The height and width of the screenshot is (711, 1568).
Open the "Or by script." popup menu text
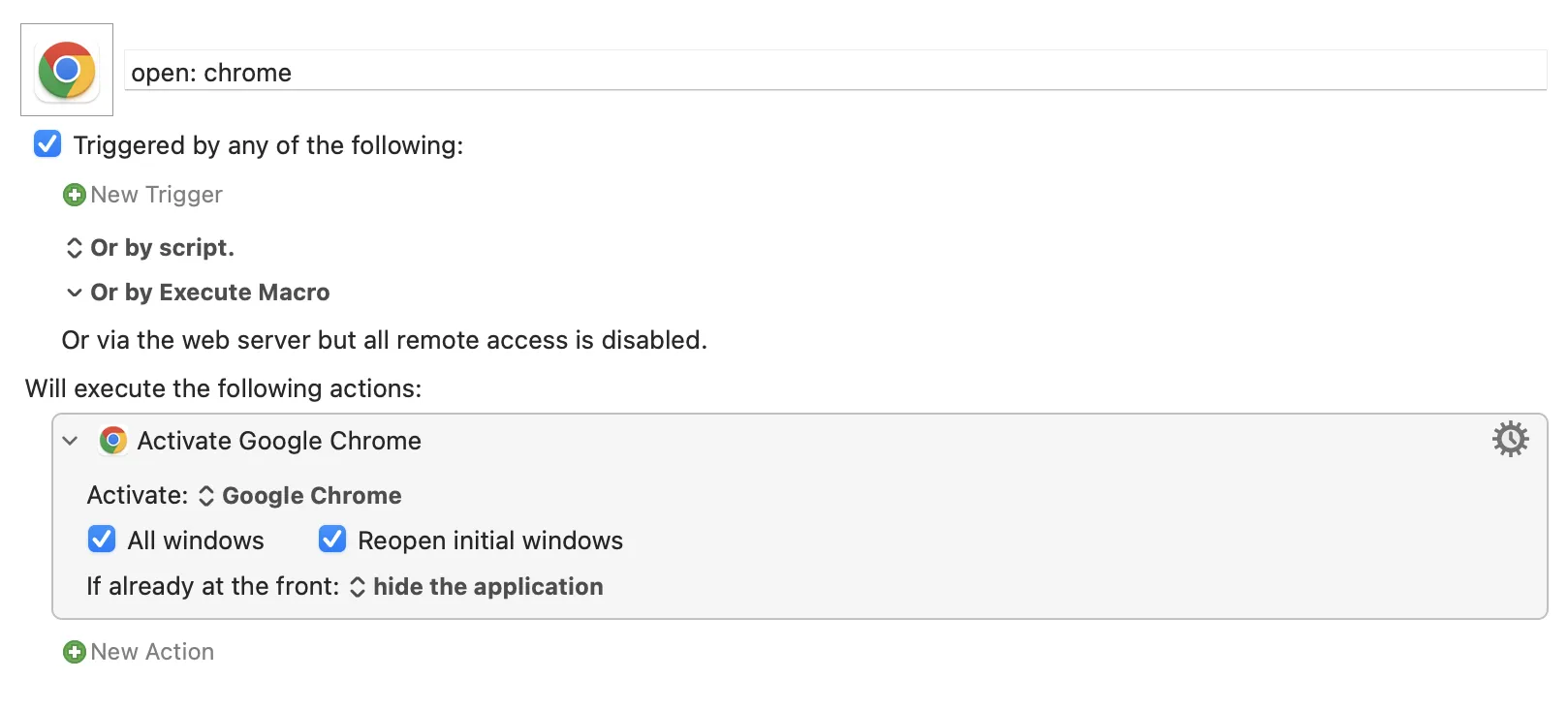tap(162, 248)
